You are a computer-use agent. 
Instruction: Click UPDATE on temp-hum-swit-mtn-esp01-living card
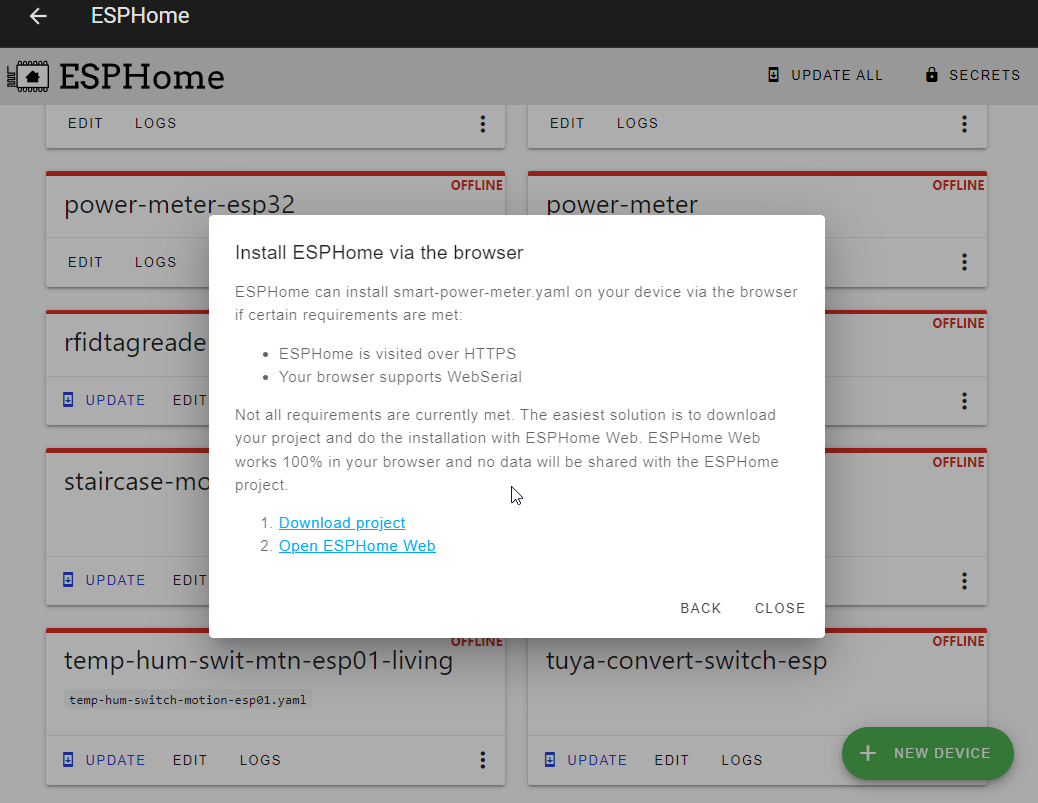point(115,760)
